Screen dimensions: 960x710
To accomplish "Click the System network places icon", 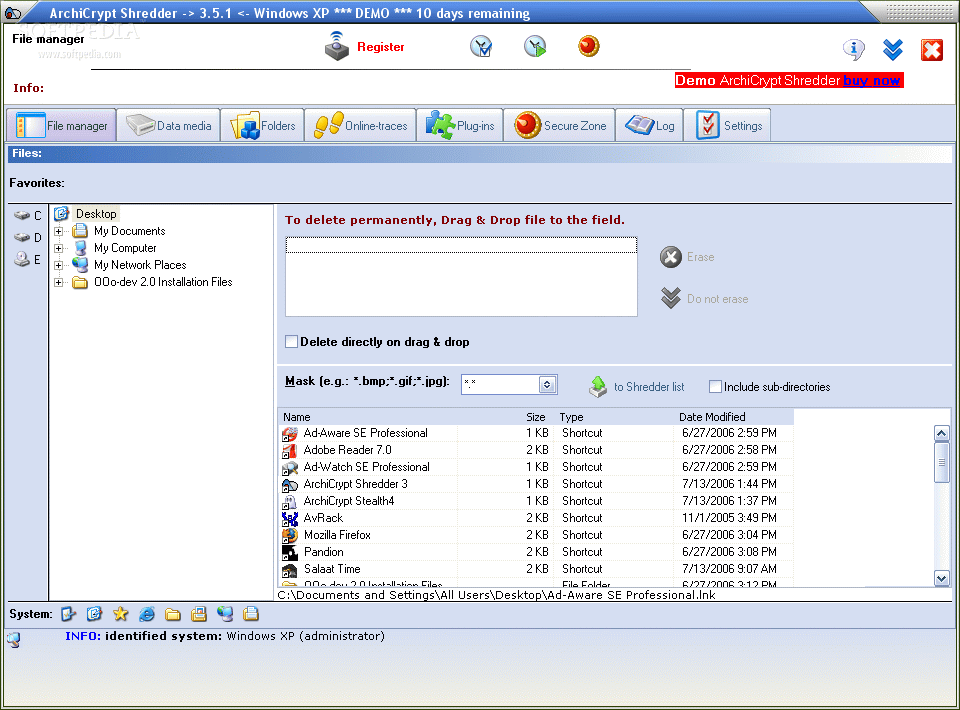I will [x=225, y=614].
